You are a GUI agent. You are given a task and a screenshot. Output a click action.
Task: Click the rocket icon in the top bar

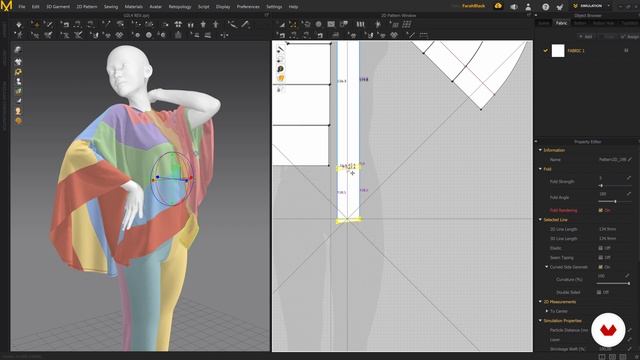(x=560, y=7)
